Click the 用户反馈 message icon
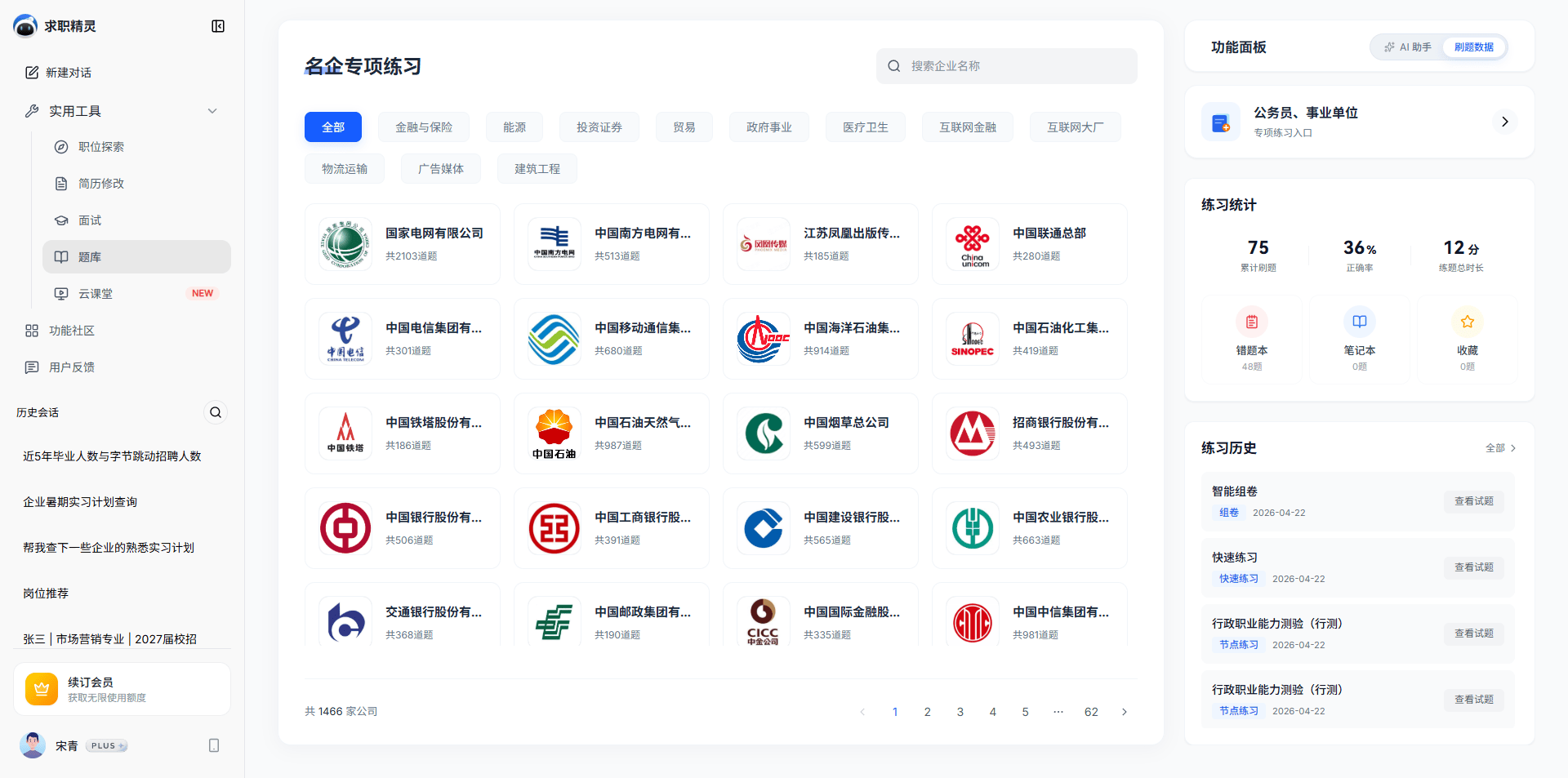Screen dimensions: 1568x778 click(x=32, y=367)
